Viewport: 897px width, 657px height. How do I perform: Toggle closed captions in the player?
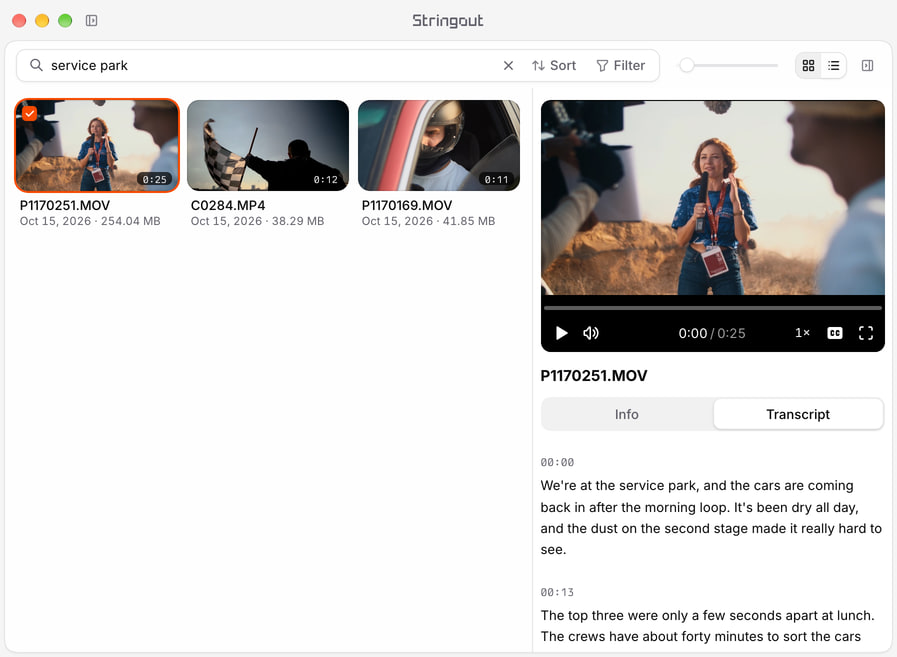click(835, 333)
